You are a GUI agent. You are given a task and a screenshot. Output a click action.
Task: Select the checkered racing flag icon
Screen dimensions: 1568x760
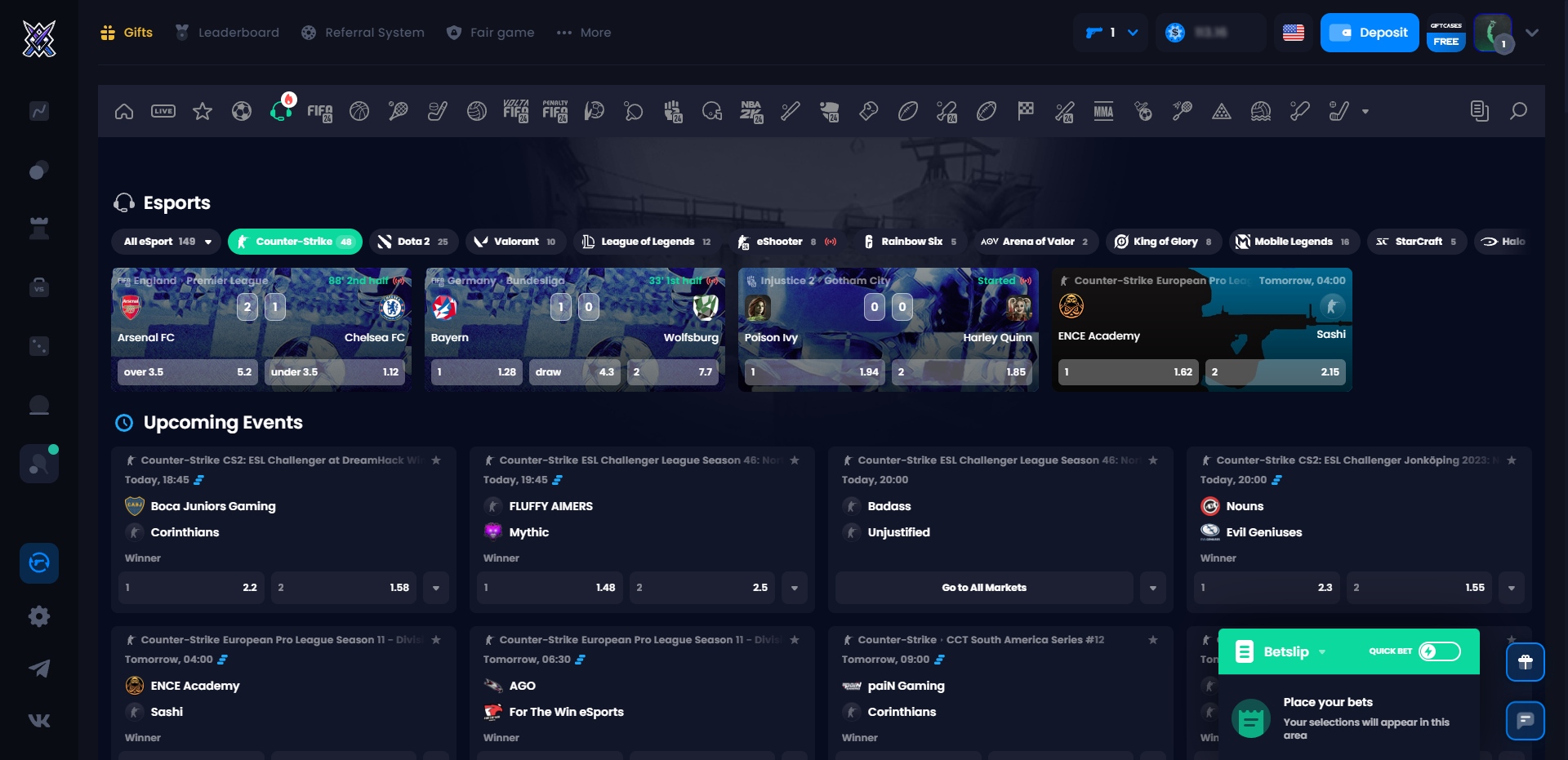coord(1026,111)
